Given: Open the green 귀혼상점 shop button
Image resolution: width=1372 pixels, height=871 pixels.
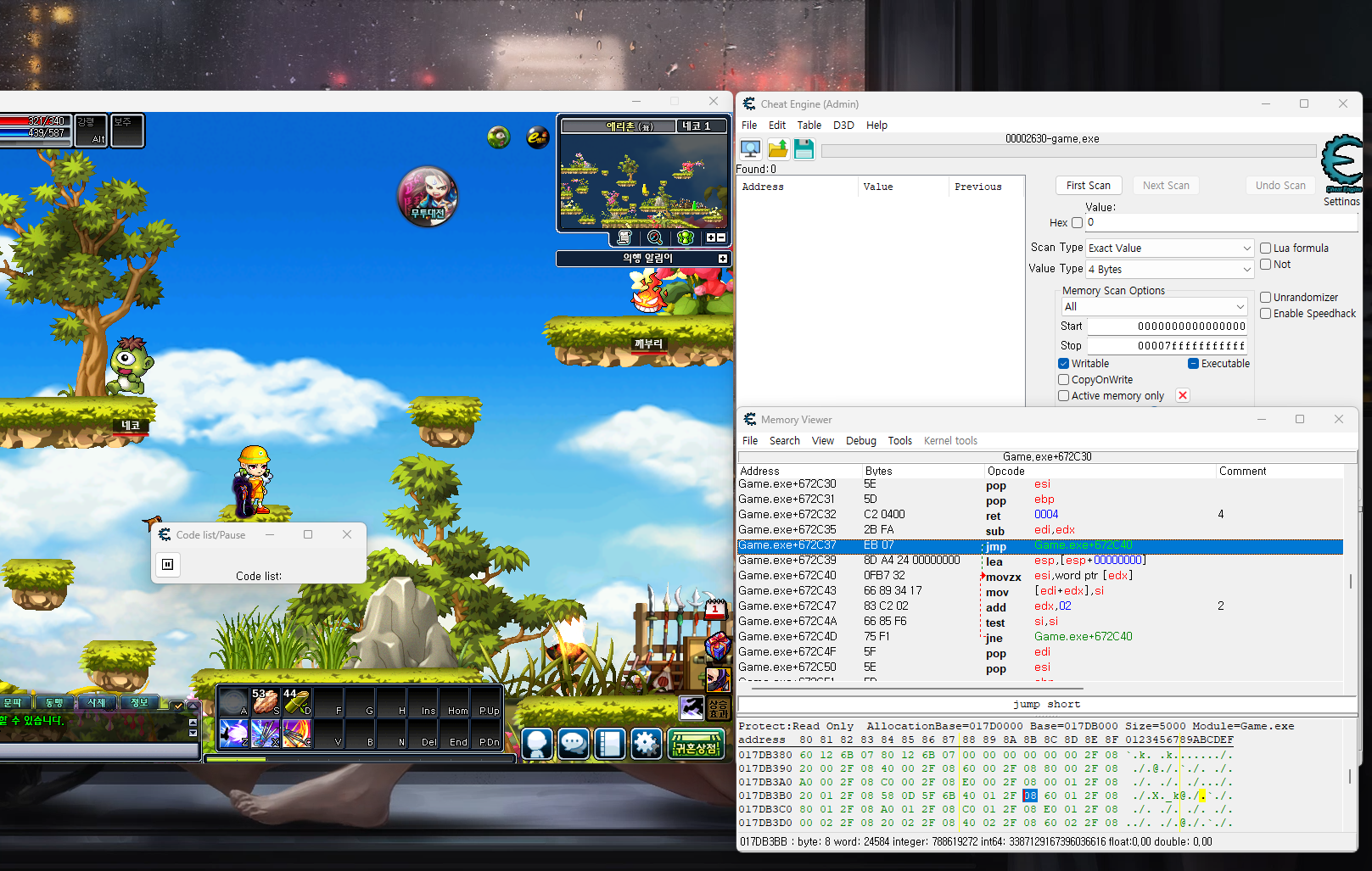Looking at the screenshot, I should (696, 744).
